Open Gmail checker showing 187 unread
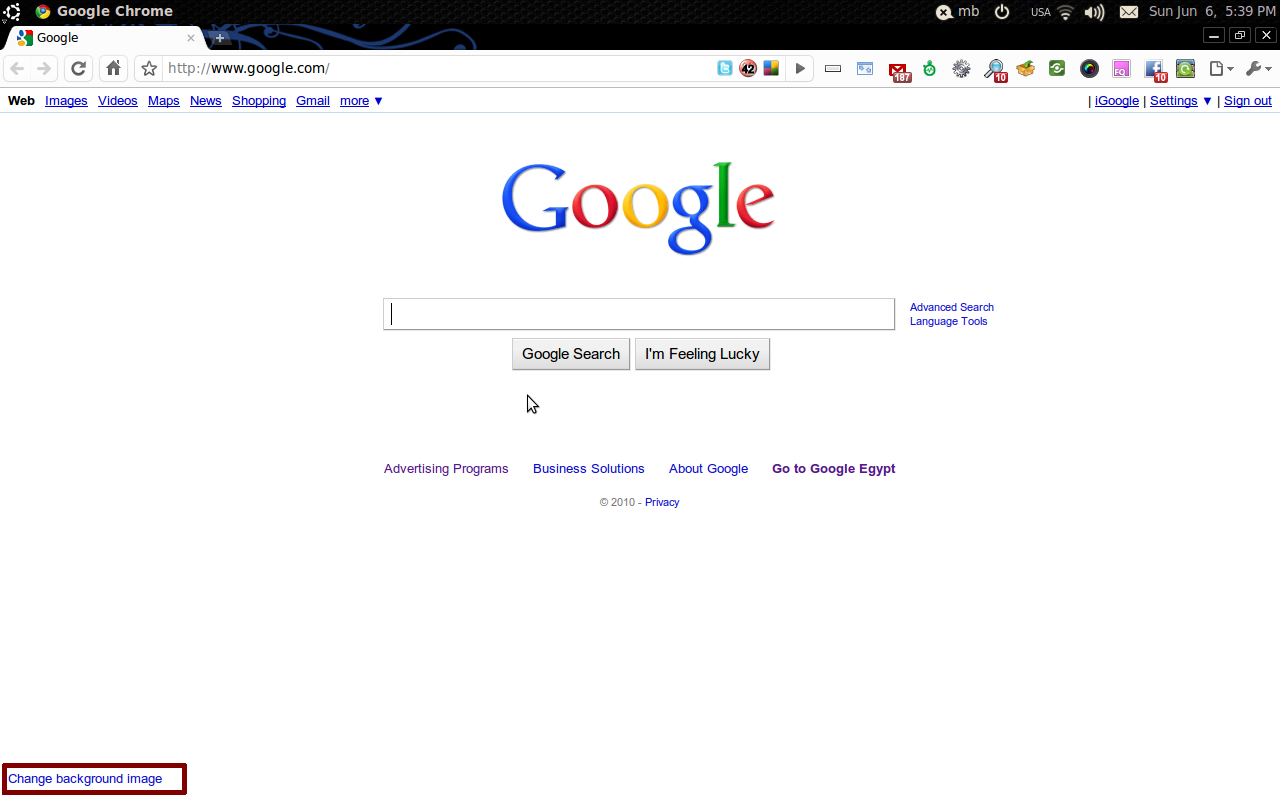Viewport: 1280px width, 800px height. [x=899, y=70]
